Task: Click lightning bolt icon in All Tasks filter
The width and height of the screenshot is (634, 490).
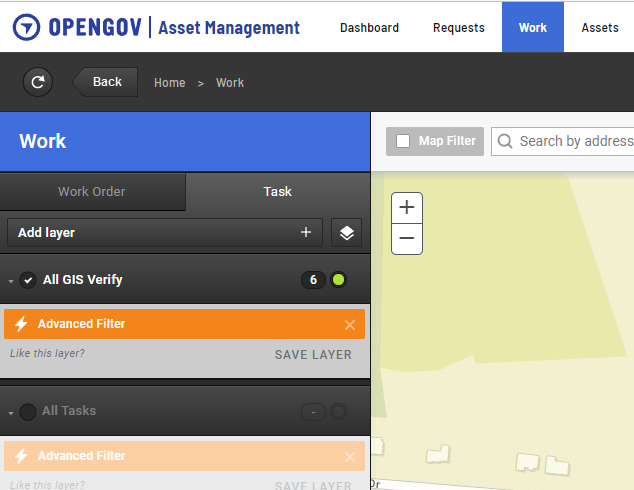Action: point(21,456)
